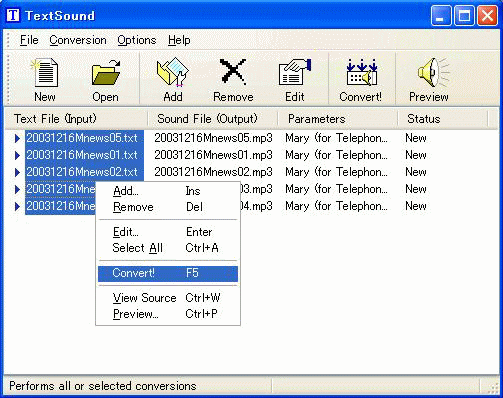Click Parameters cell of the Mnews01 row
The width and height of the screenshot is (503, 398).
pos(336,155)
